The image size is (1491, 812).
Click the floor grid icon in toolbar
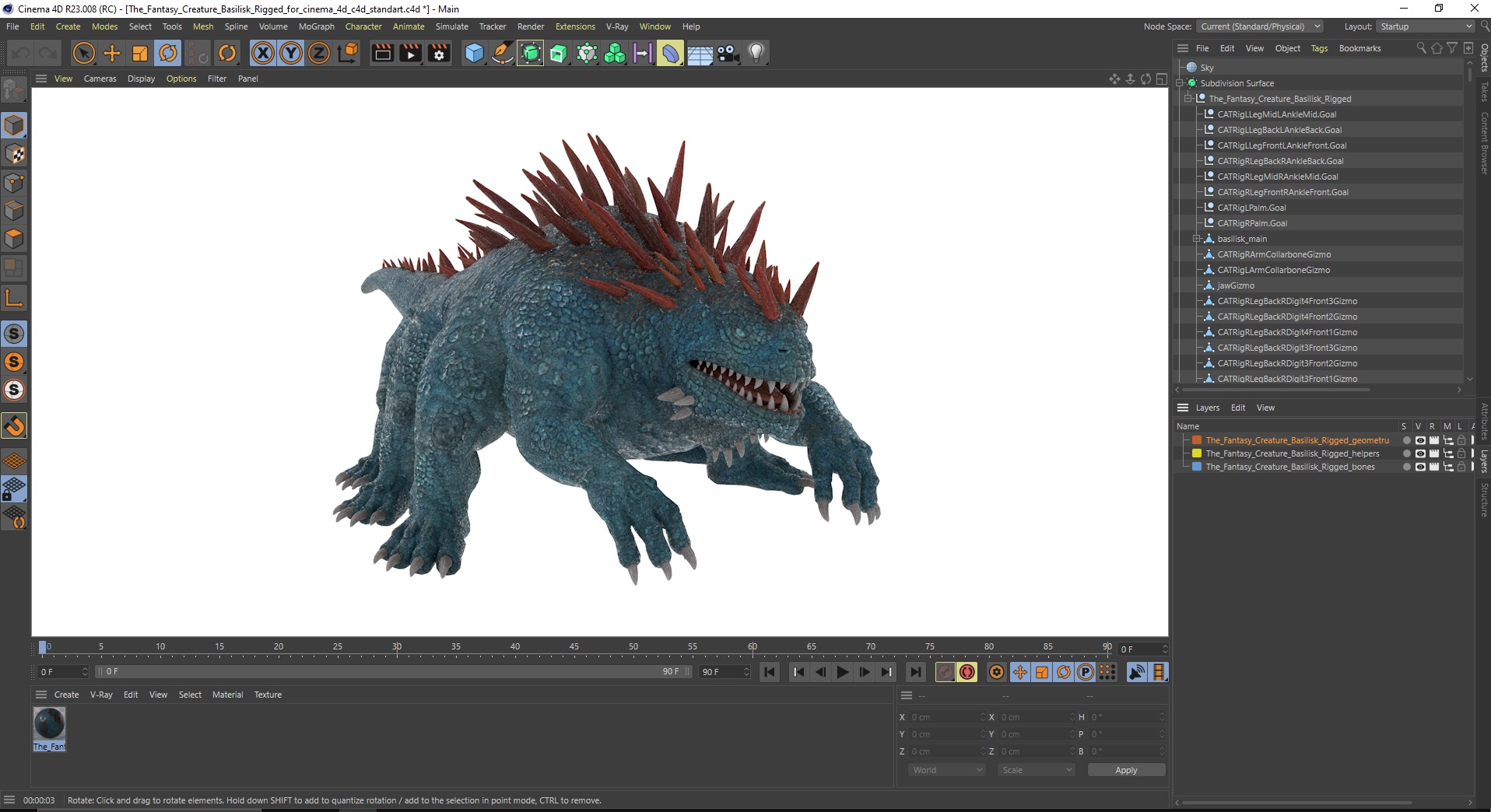[700, 53]
